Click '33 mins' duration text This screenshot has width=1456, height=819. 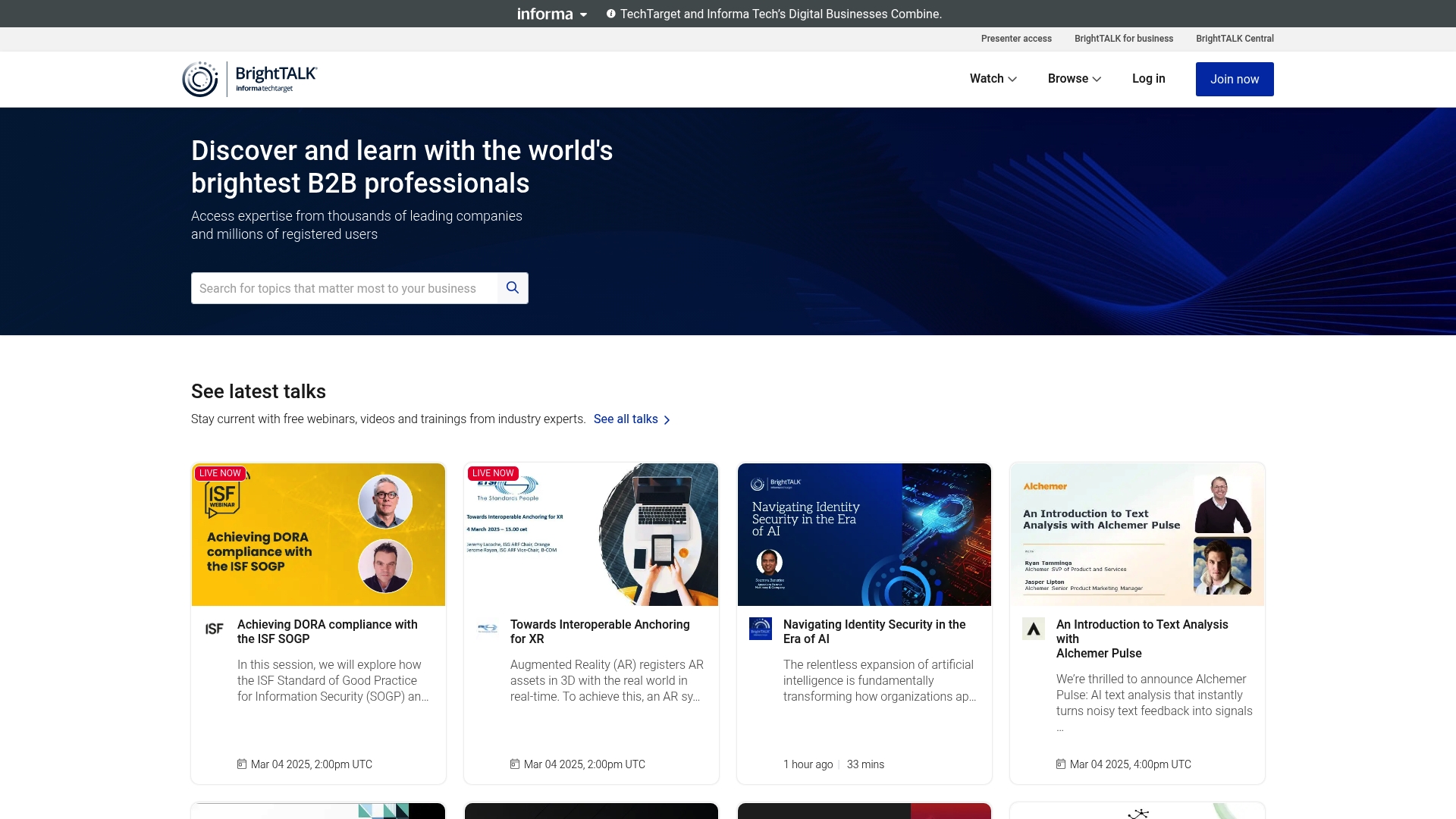(x=865, y=764)
